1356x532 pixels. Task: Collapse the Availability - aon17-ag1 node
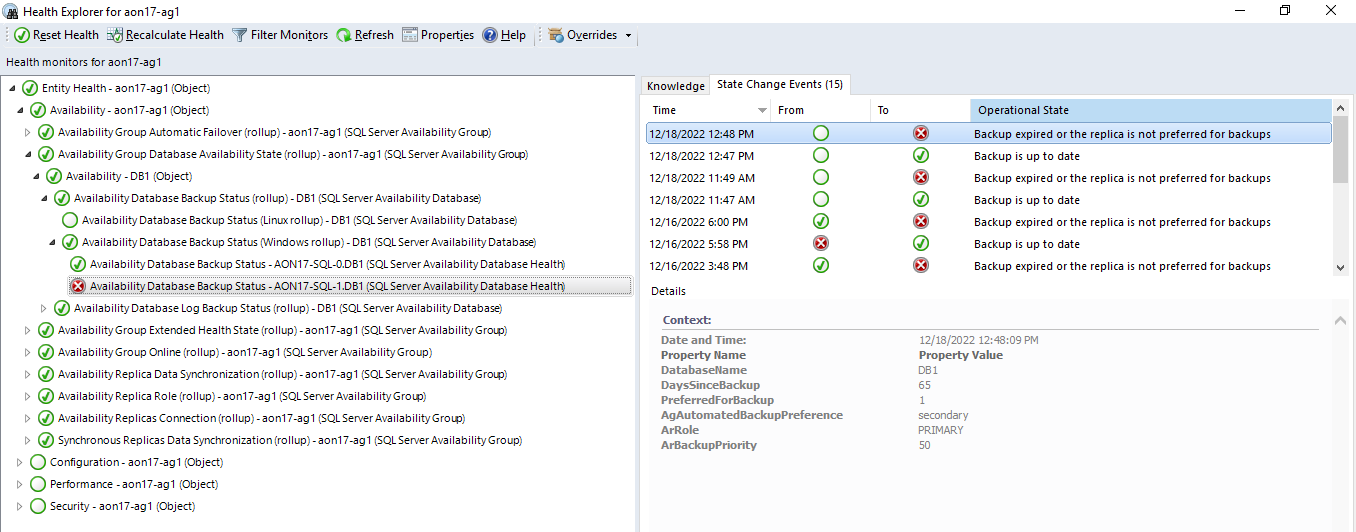pos(20,110)
